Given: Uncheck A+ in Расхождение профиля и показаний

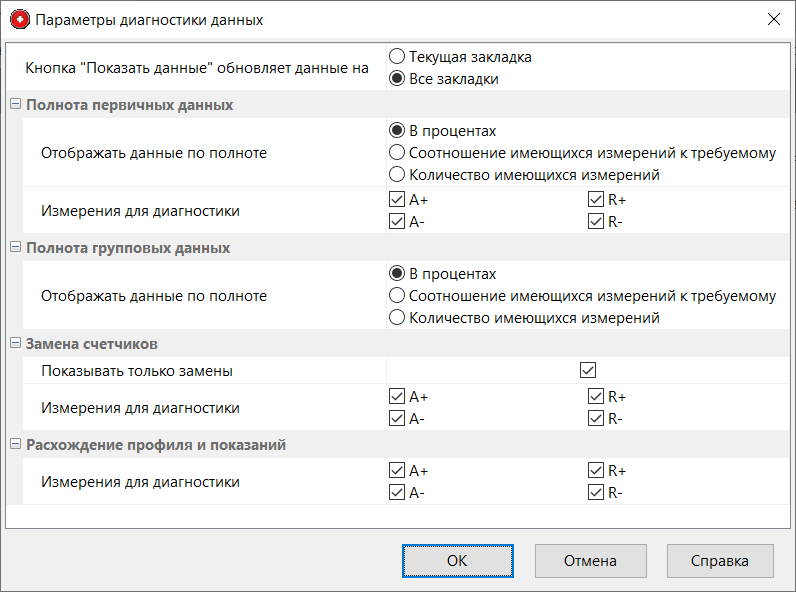Looking at the screenshot, I should [397, 470].
